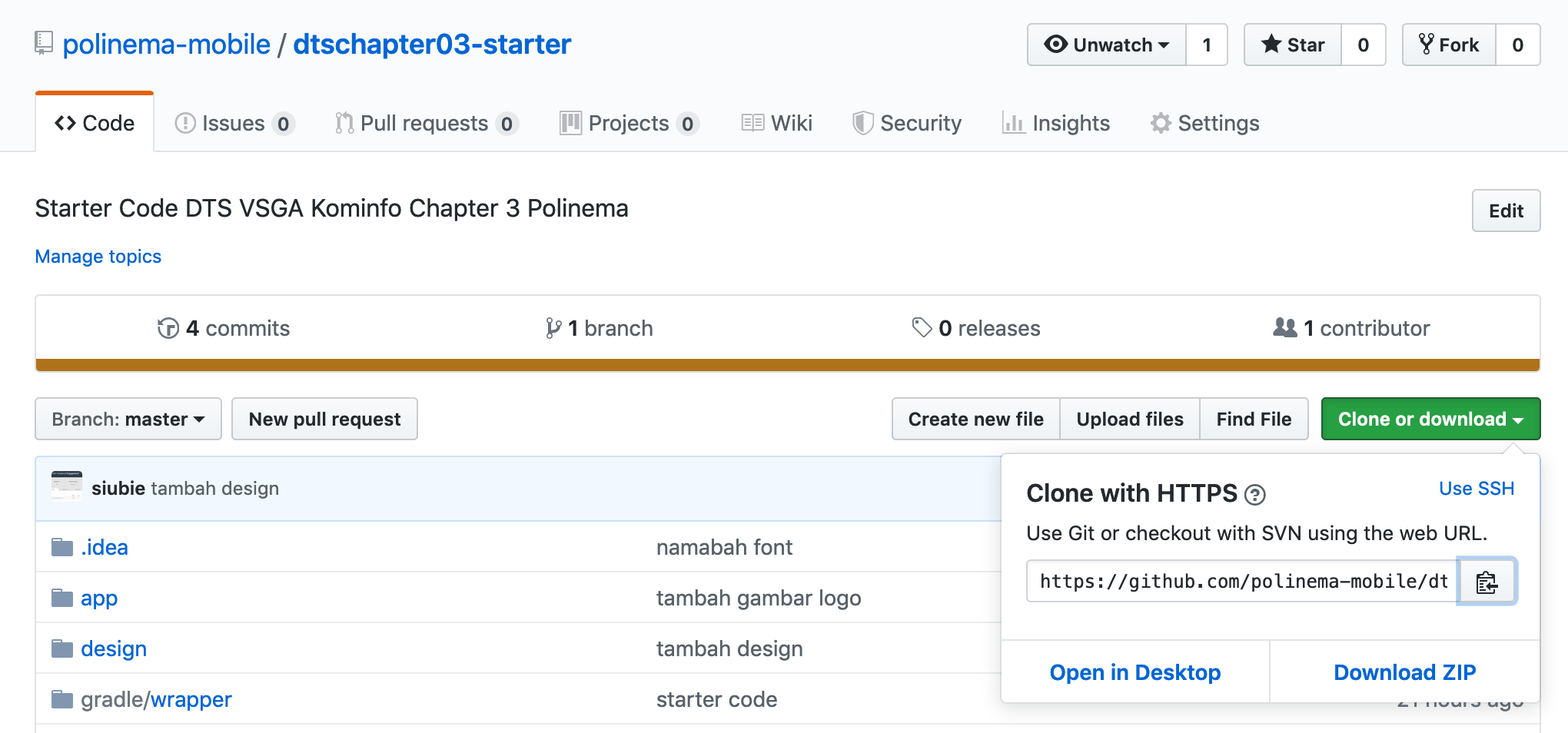Click Download ZIP
This screenshot has height=733, width=1568.
(x=1405, y=672)
